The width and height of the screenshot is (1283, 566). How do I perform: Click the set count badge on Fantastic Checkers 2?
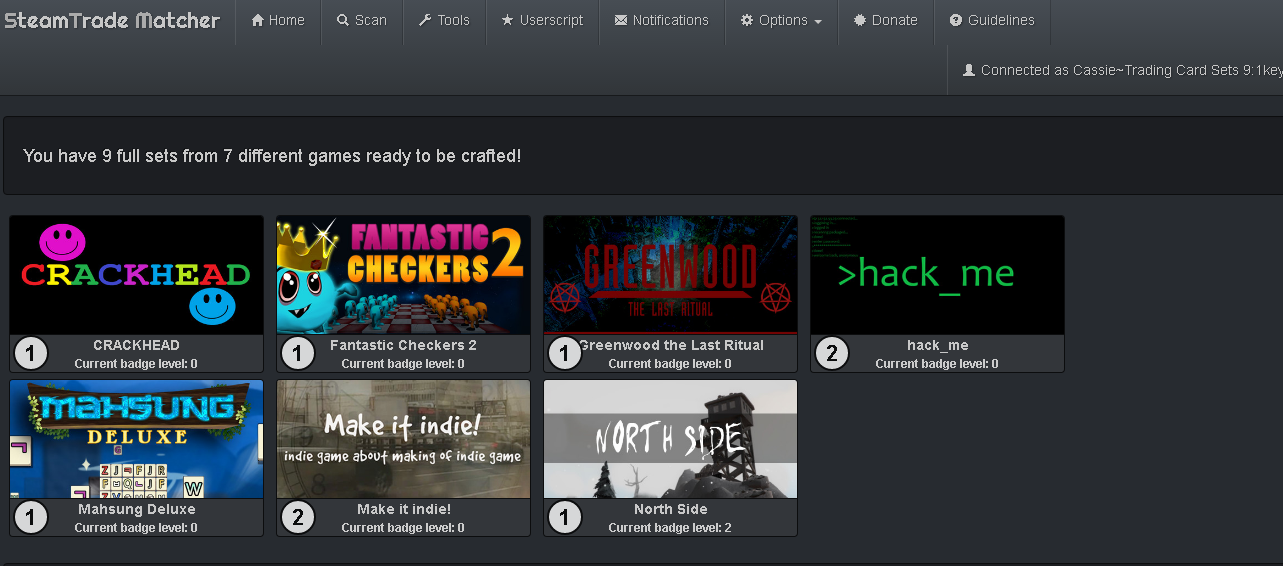click(298, 353)
